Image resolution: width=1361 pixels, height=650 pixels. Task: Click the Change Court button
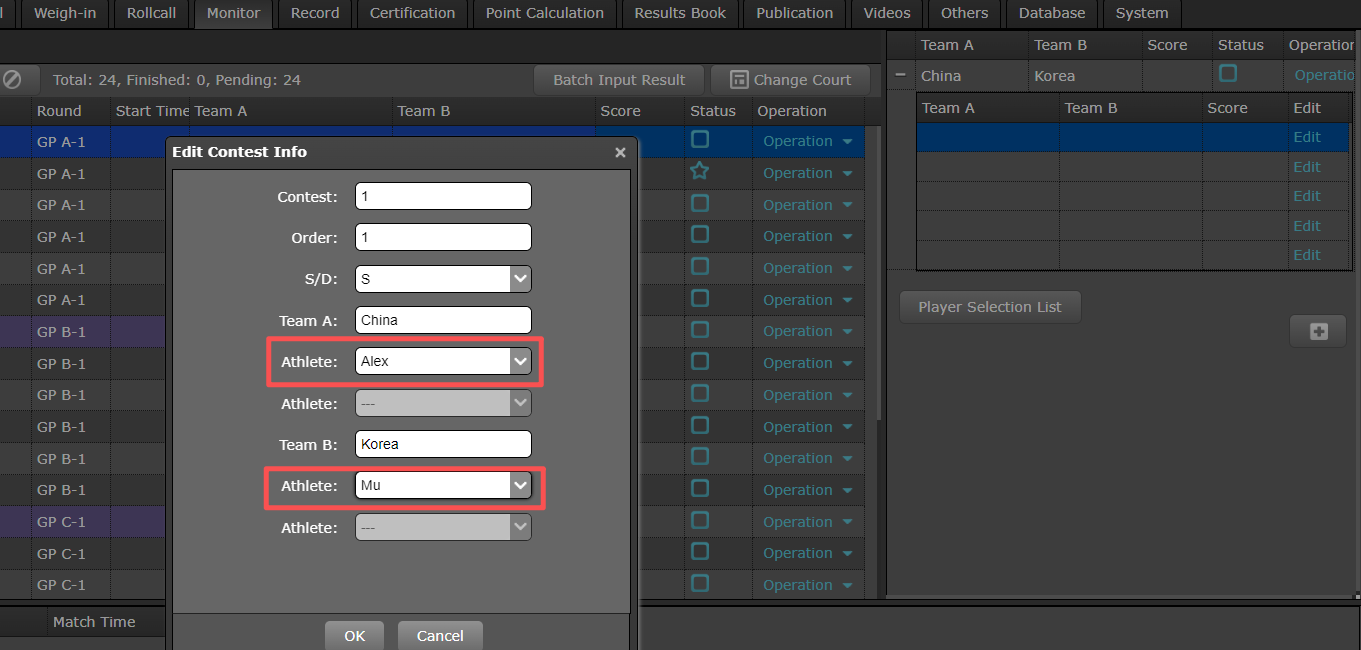click(x=790, y=80)
